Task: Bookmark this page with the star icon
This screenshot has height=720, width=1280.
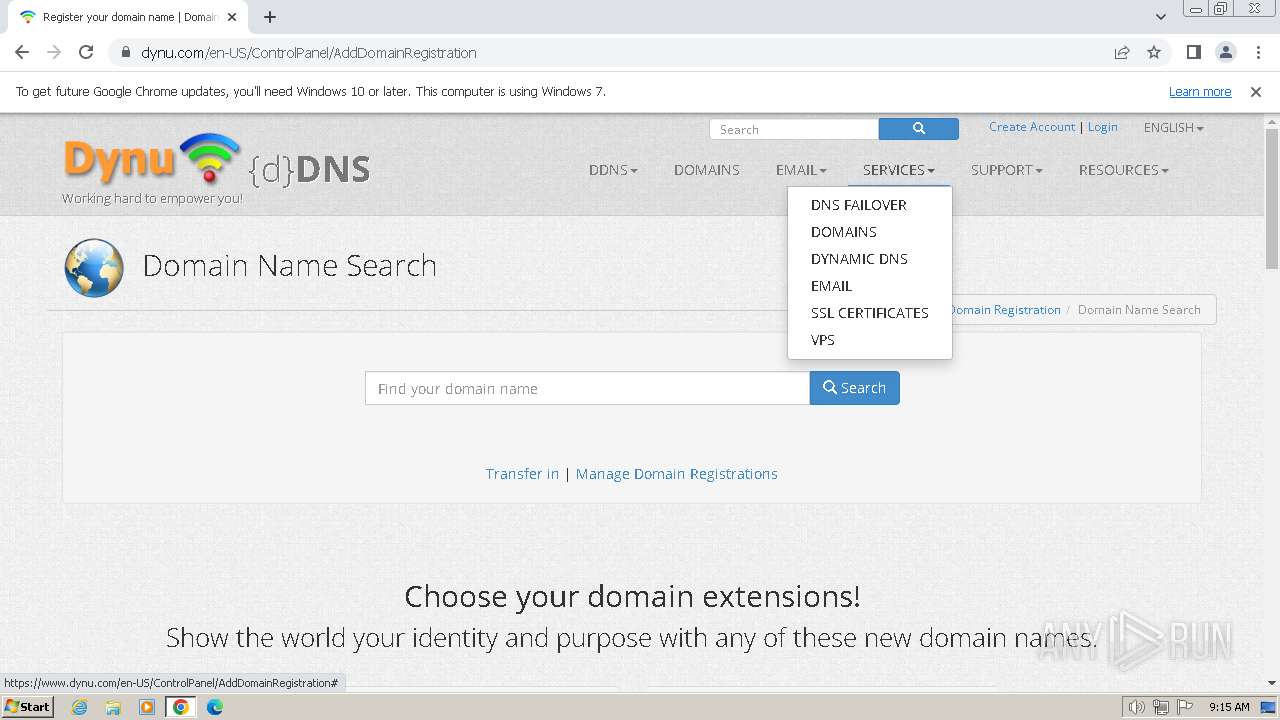Action: [x=1154, y=52]
